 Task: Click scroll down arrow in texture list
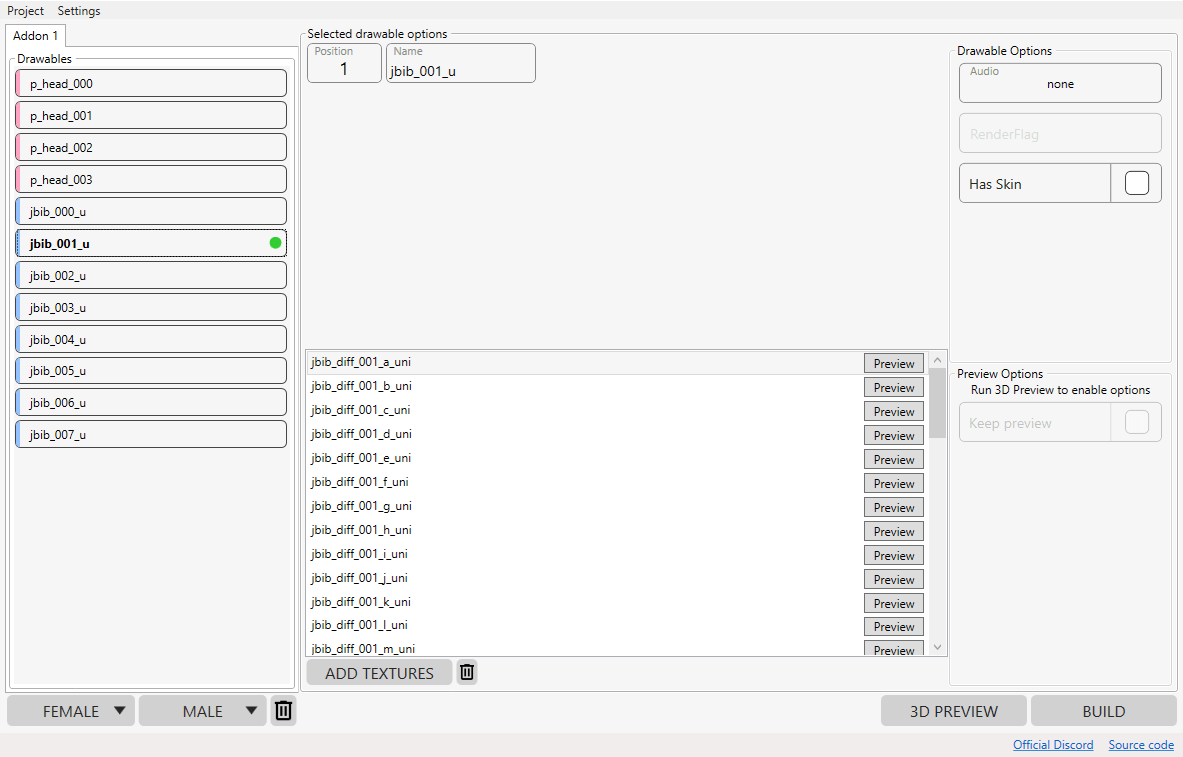click(x=937, y=648)
